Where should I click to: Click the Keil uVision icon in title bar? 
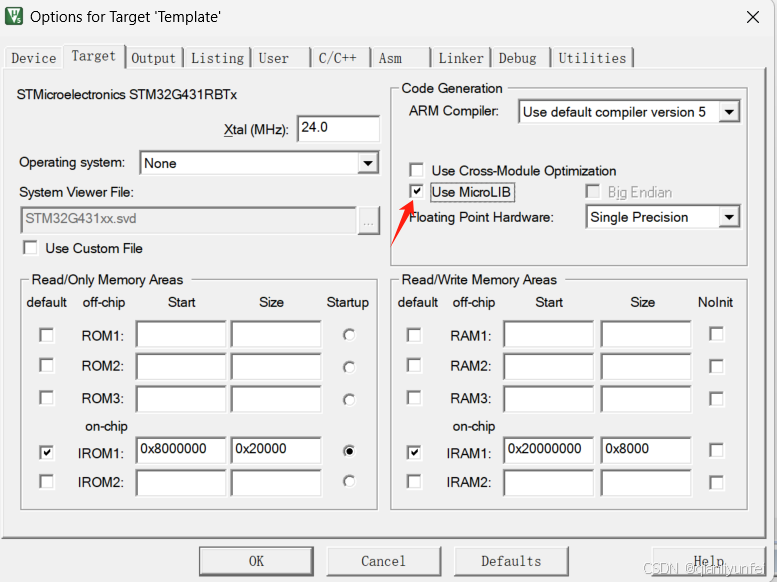coord(13,16)
